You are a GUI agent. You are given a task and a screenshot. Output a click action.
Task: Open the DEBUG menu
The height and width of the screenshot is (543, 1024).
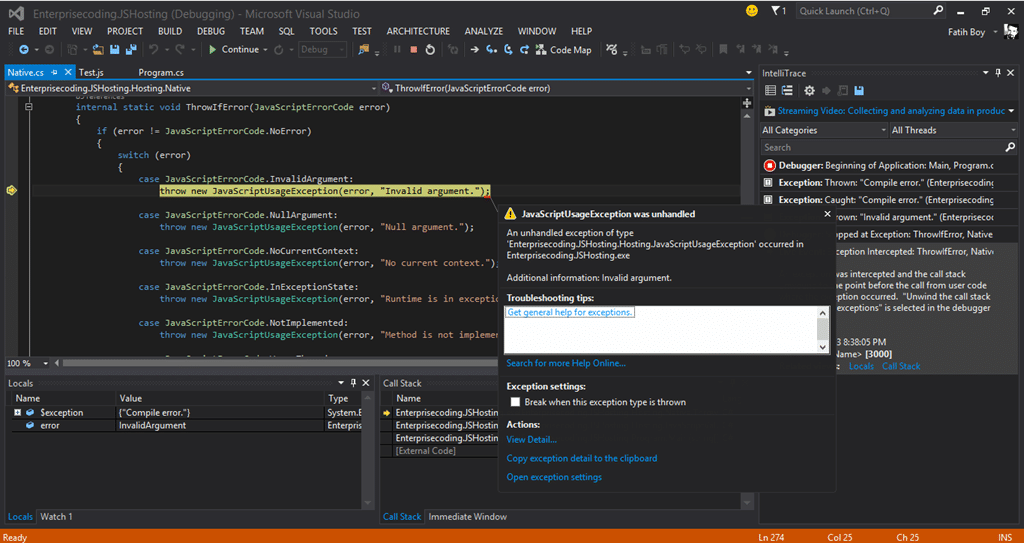(211, 31)
